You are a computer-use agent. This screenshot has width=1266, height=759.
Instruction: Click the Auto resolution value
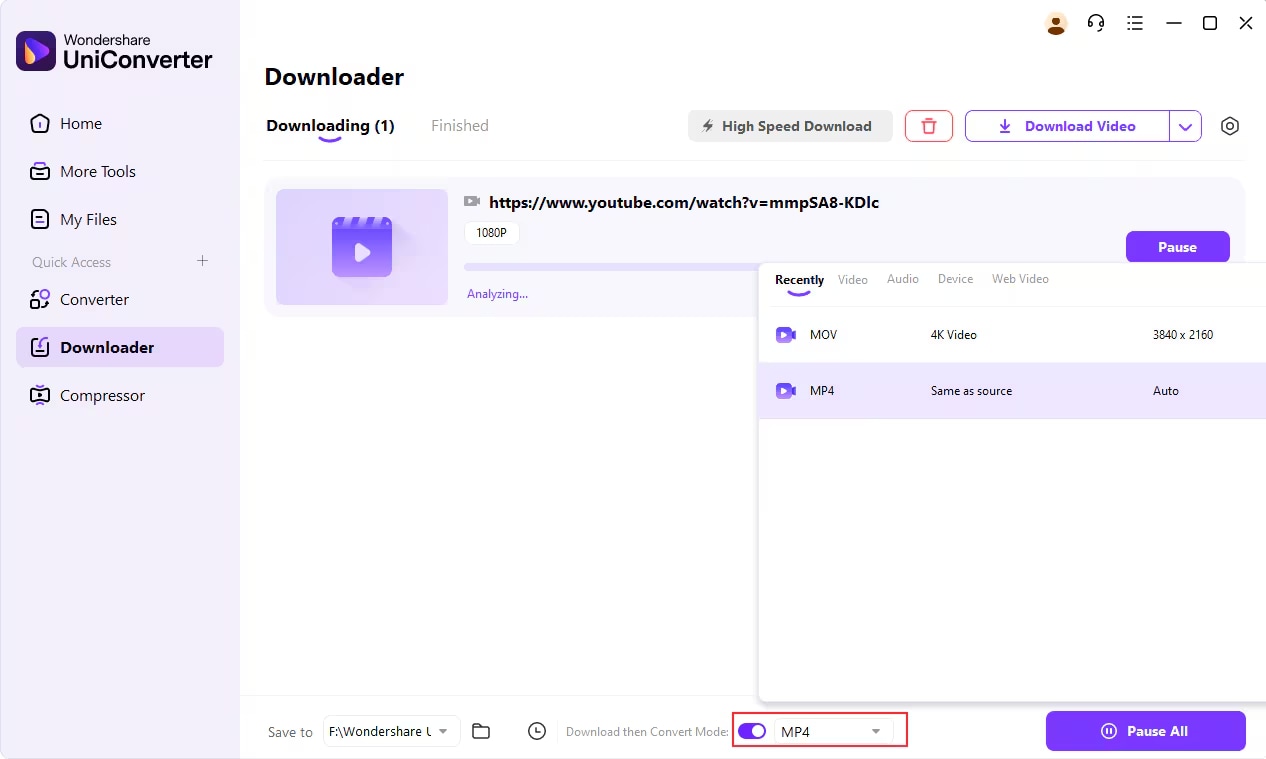coord(1166,391)
